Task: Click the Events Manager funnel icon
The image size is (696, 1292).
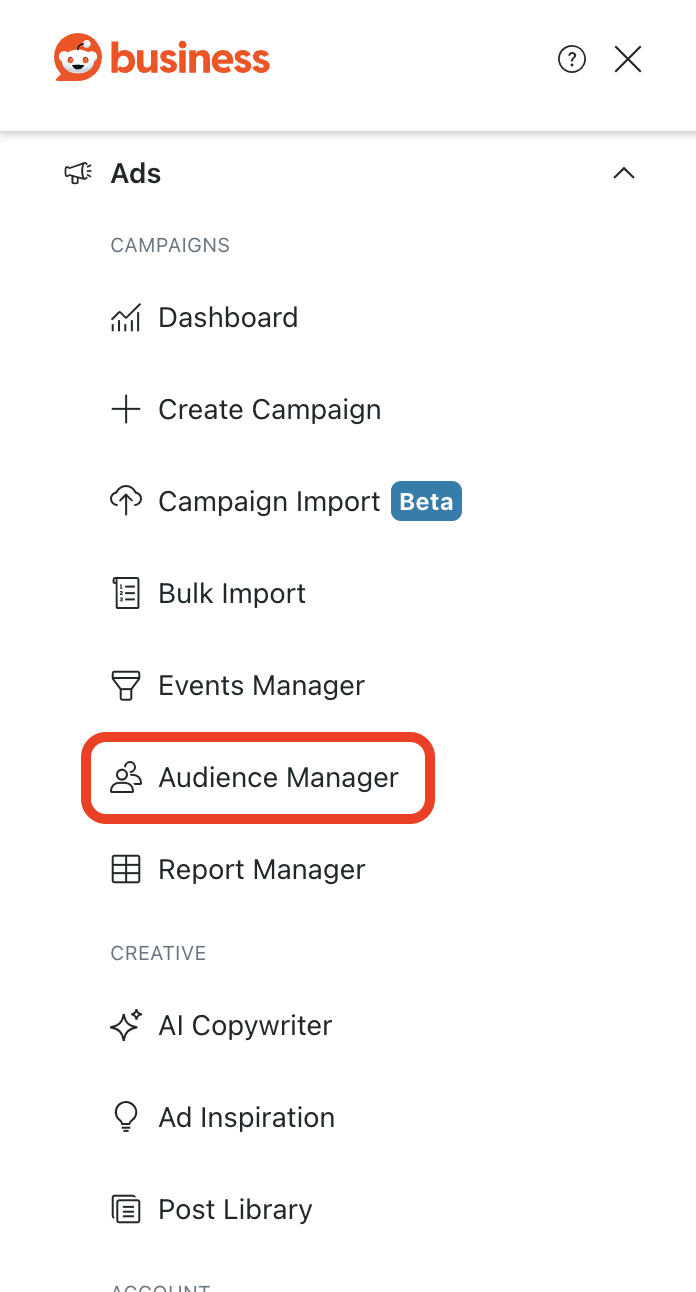Action: (x=125, y=686)
